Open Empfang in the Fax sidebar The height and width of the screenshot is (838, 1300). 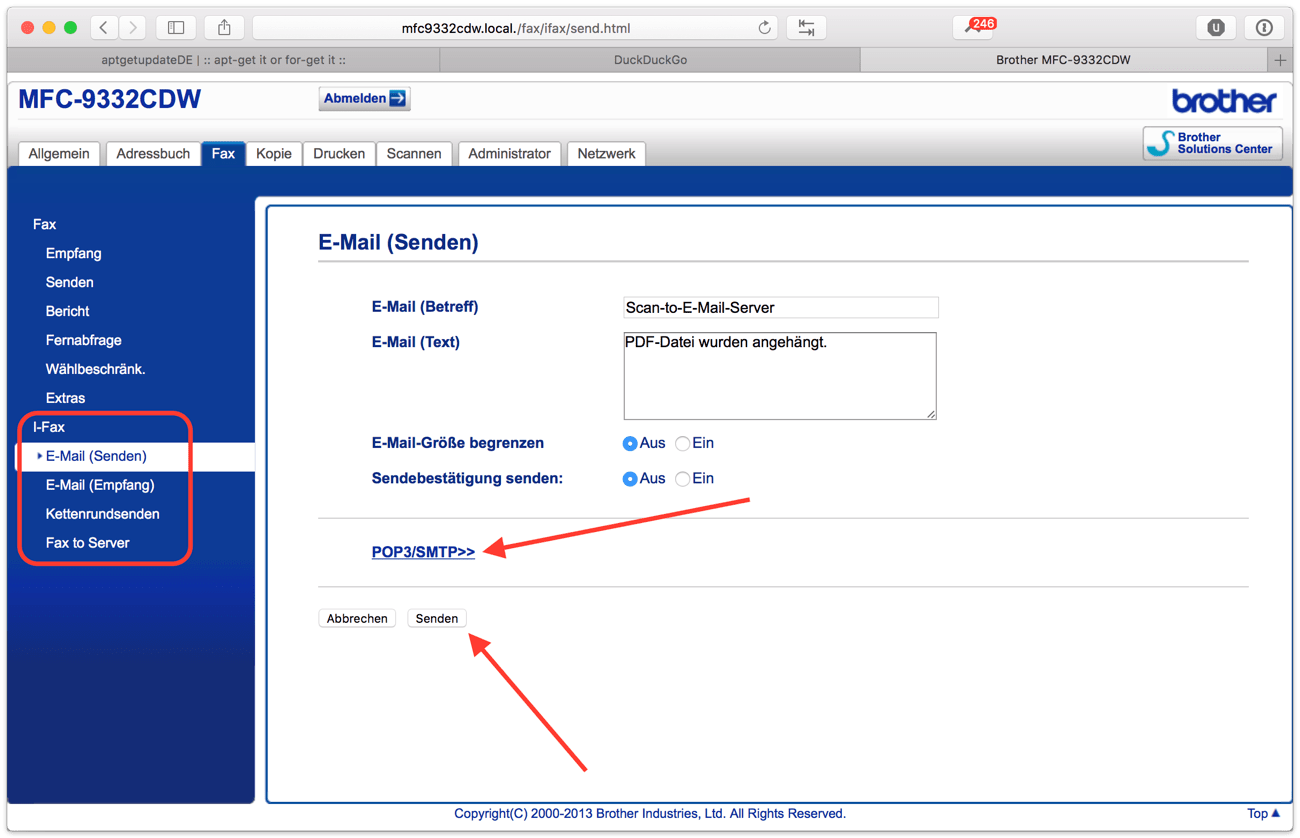coord(73,254)
